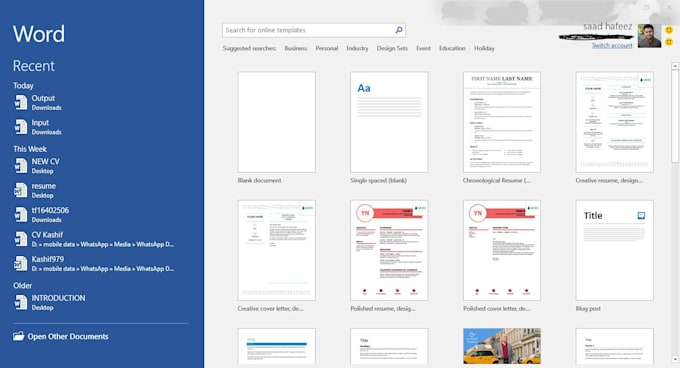Click the restore window button
Screen dimensions: 680x368
coord(646,7)
